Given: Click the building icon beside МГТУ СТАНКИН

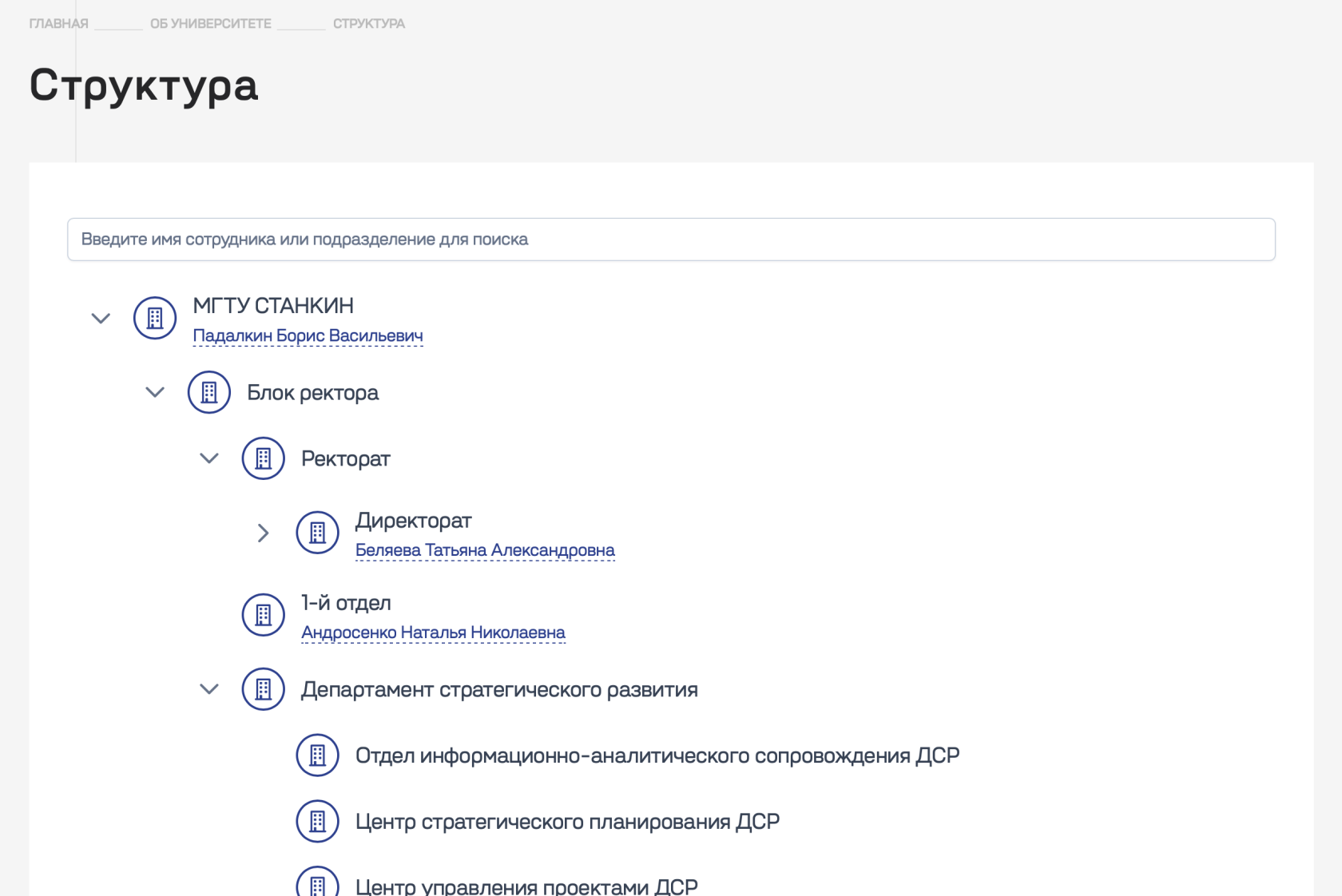Looking at the screenshot, I should point(155,318).
